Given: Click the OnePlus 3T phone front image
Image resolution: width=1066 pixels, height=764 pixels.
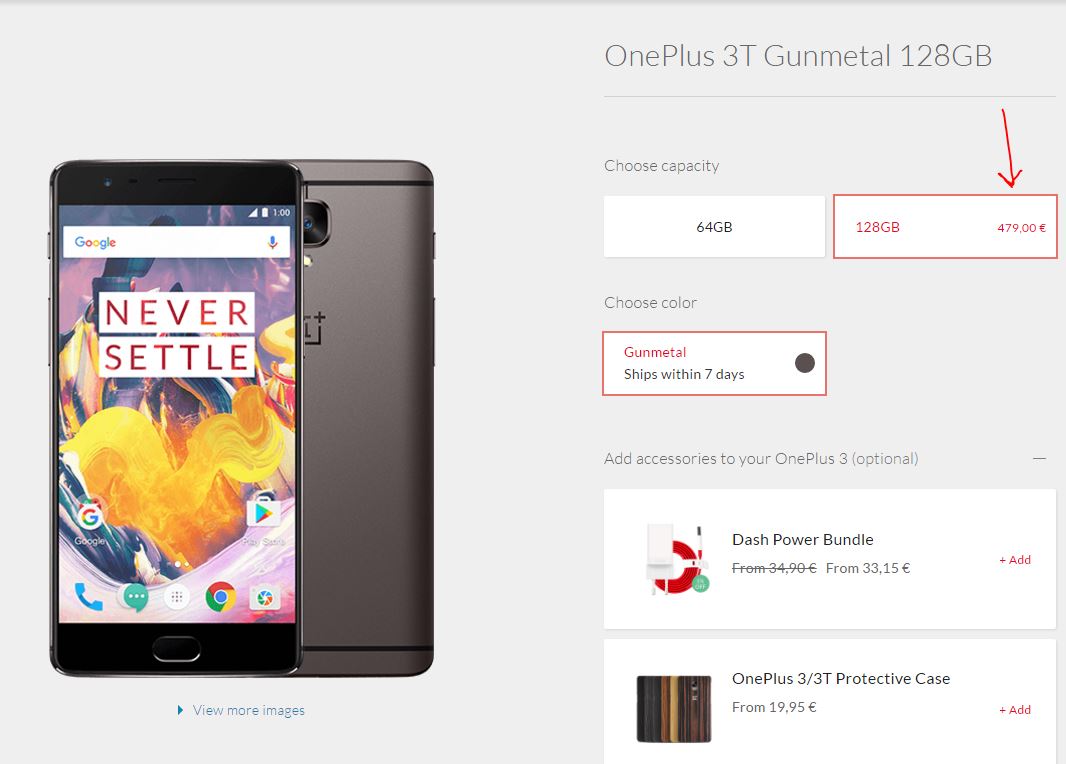Looking at the screenshot, I should (177, 418).
